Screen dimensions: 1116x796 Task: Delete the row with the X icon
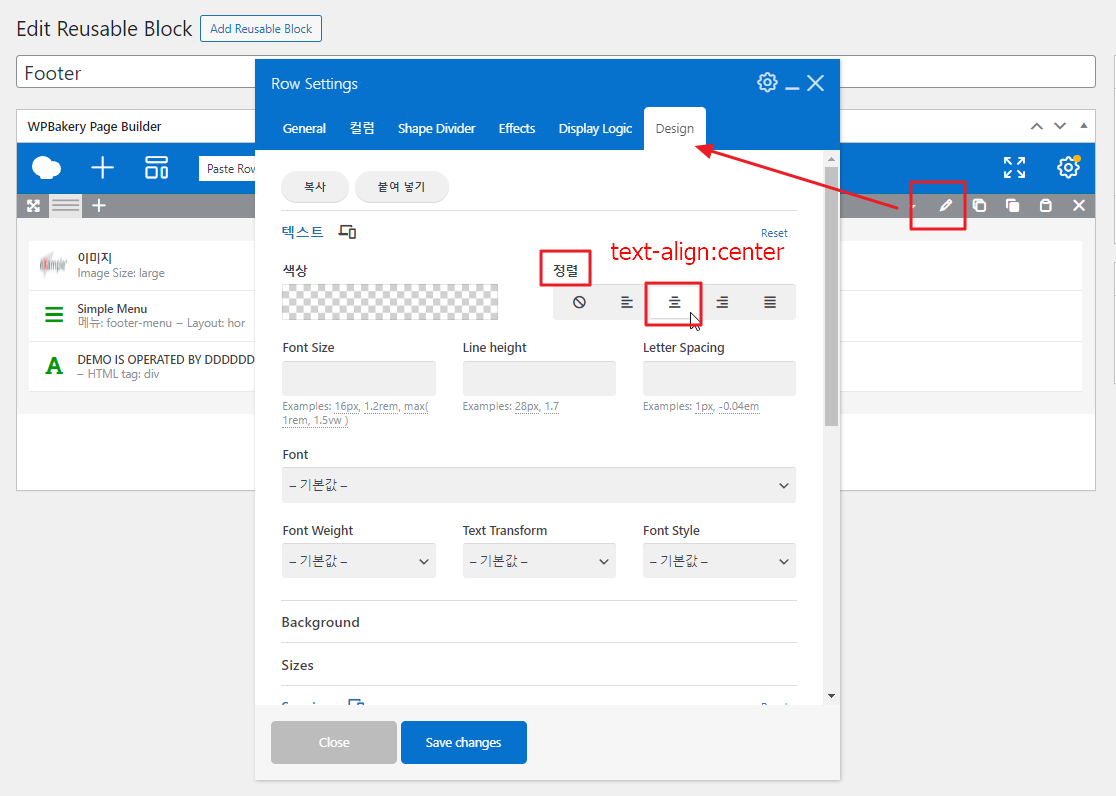[x=1079, y=206]
